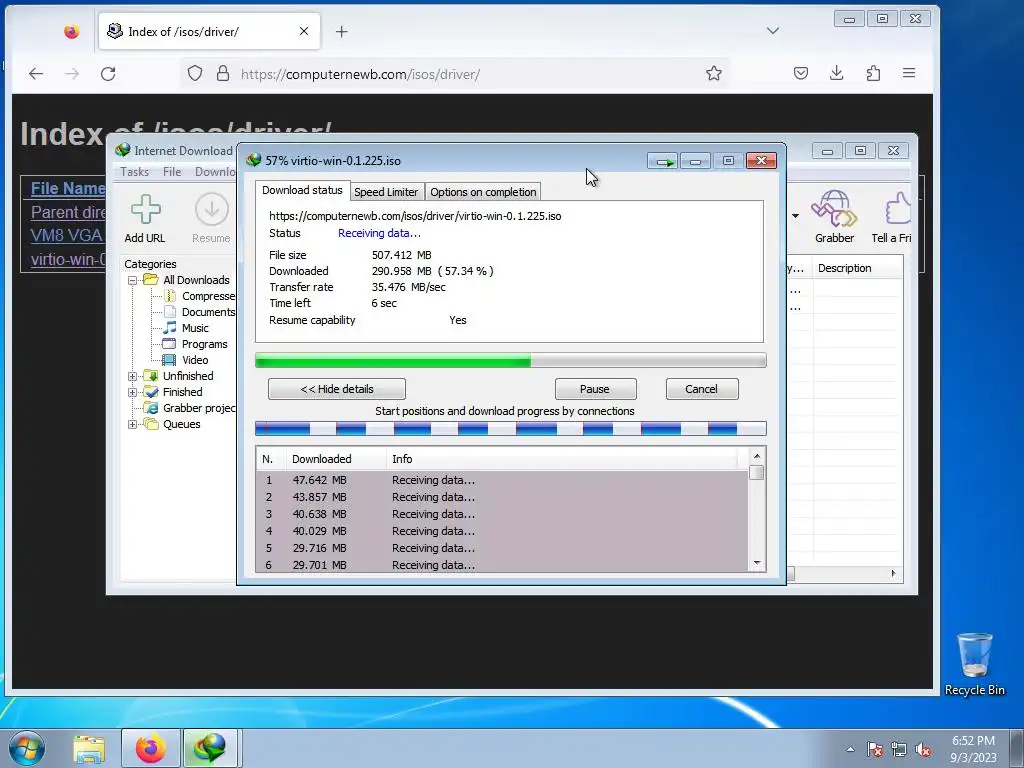Open Firefox hamburger application menu

coord(908,73)
